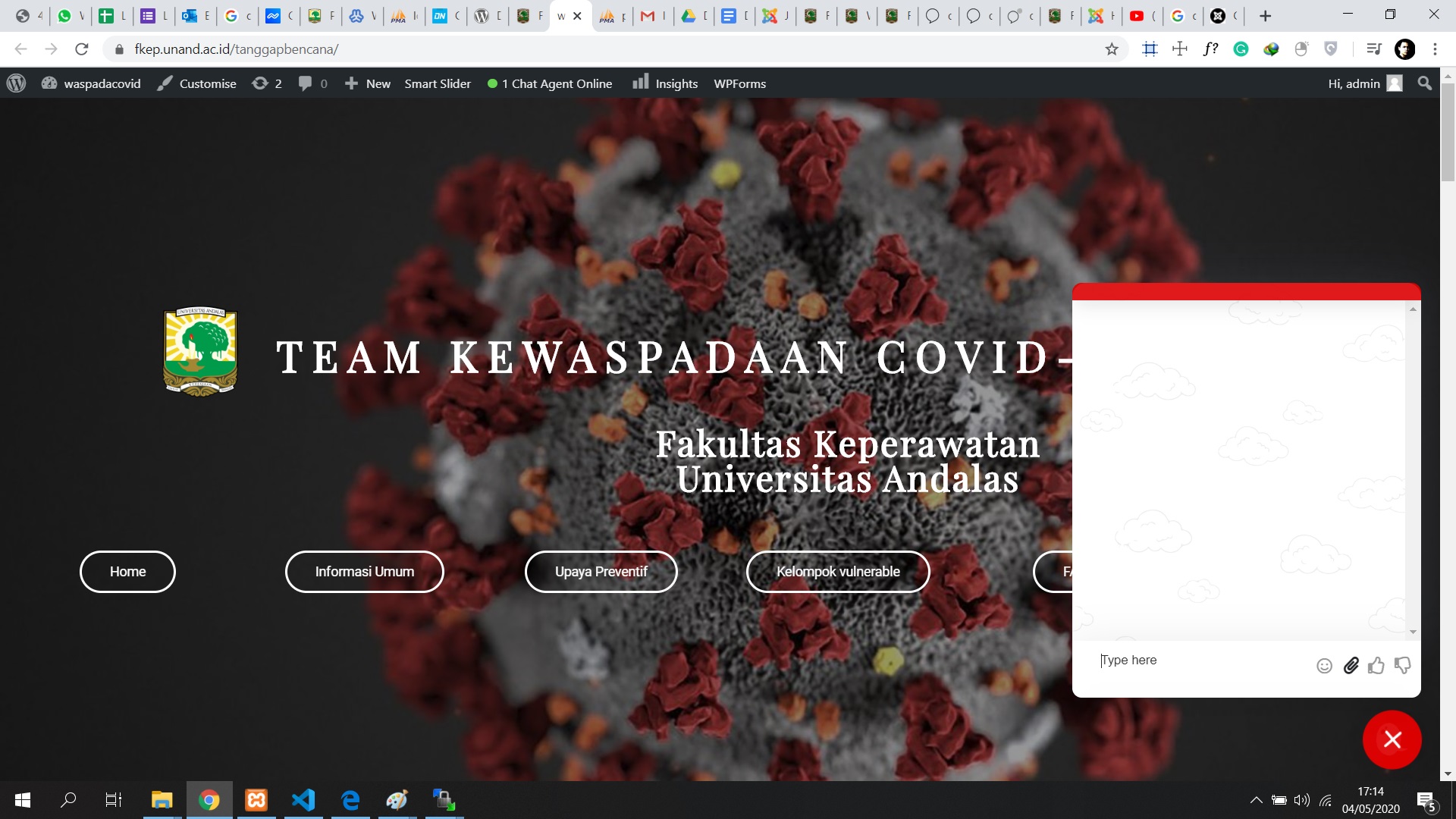Navigate to Informasi Umum
1456x819 pixels.
pyautogui.click(x=364, y=572)
